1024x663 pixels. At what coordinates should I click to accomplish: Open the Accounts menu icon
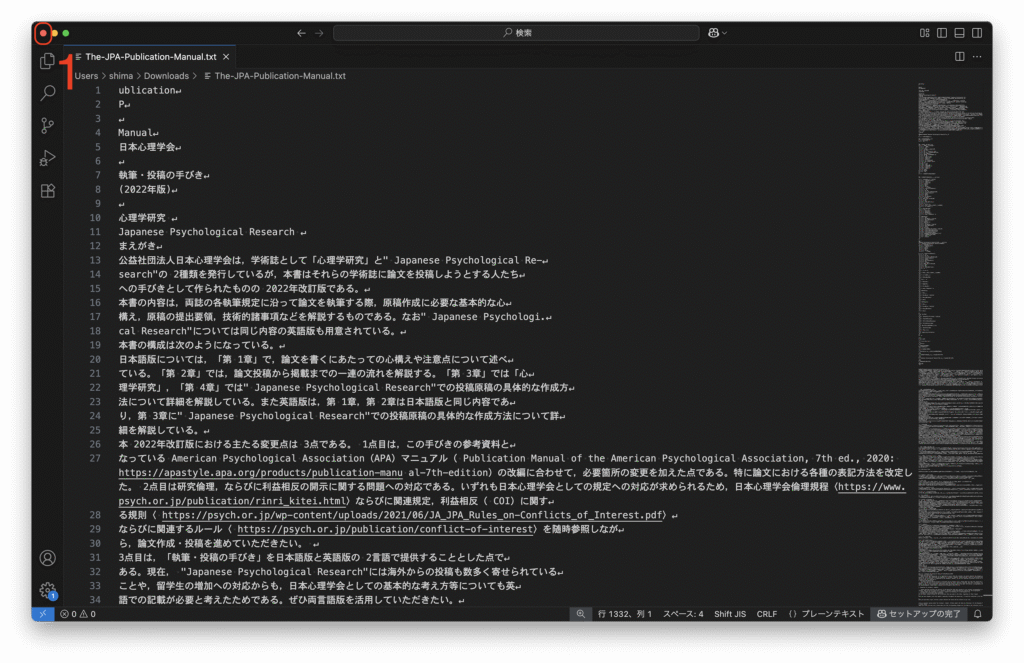click(x=47, y=558)
